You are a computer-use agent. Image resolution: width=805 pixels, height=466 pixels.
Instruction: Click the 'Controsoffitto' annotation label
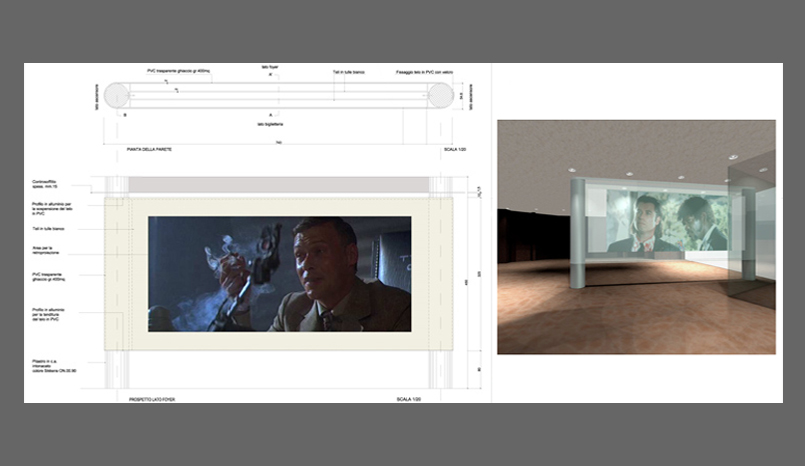(x=45, y=184)
